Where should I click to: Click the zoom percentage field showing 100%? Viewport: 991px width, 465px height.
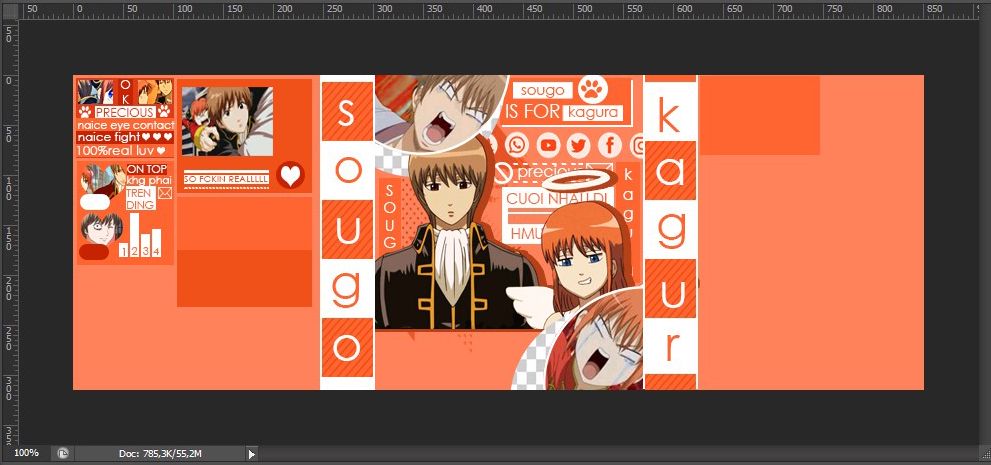pyautogui.click(x=26, y=453)
